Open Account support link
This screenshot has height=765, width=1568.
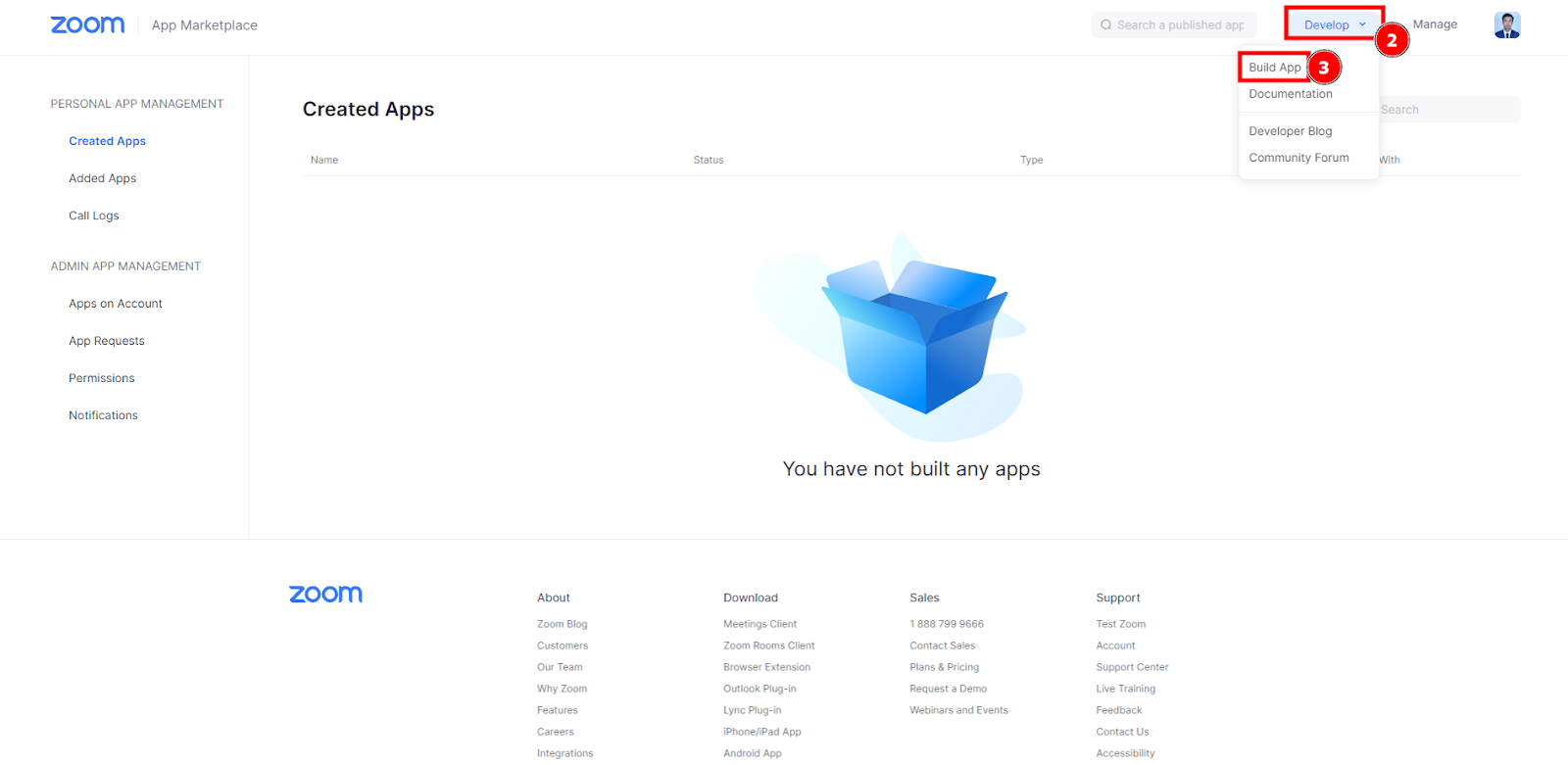click(1115, 645)
